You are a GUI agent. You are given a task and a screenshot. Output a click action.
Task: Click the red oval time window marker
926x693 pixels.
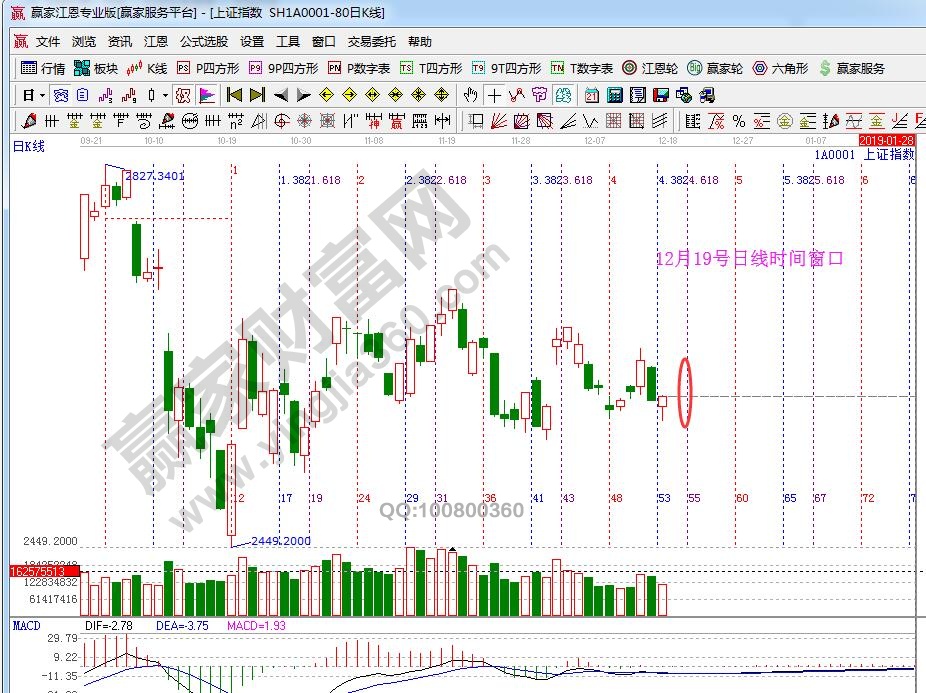685,392
